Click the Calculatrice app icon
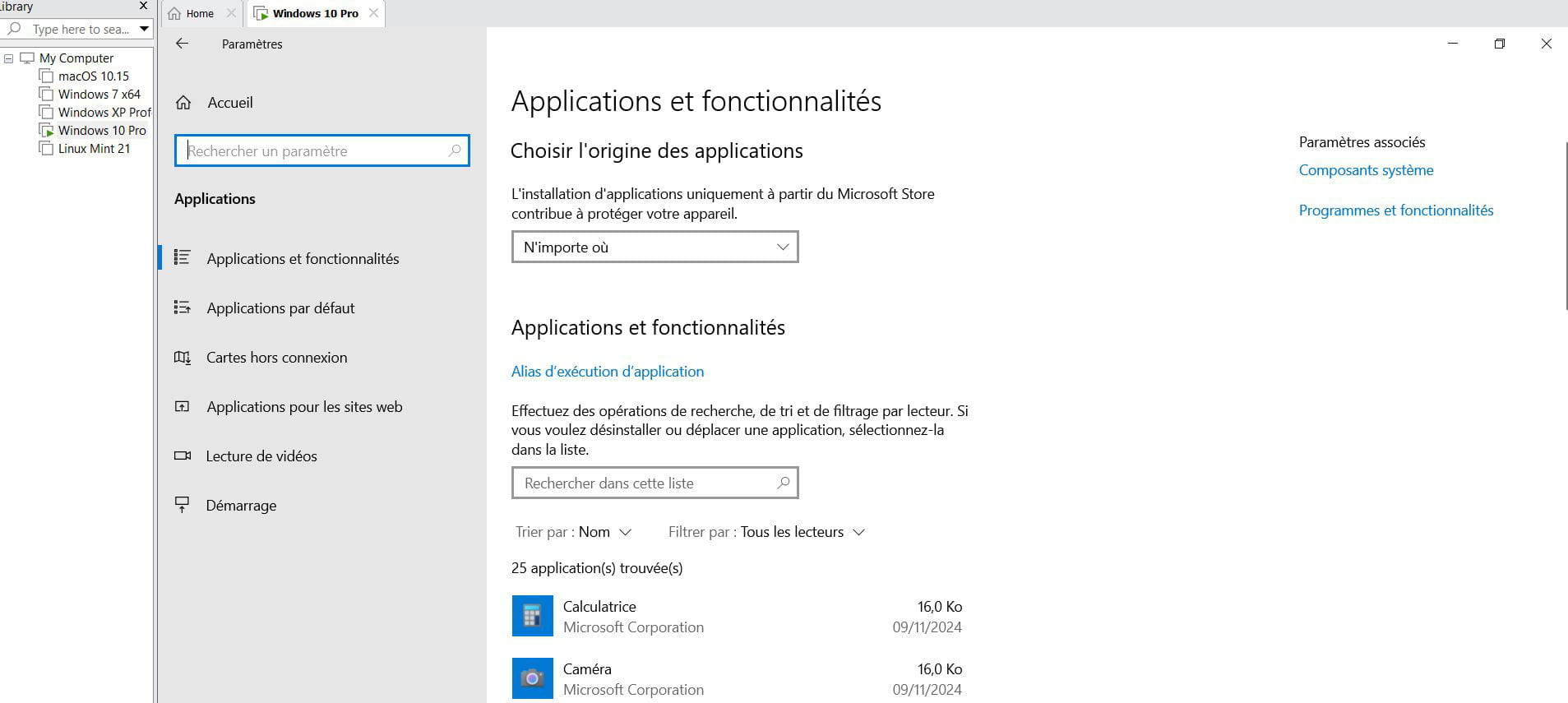This screenshot has width=1568, height=703. [532, 616]
